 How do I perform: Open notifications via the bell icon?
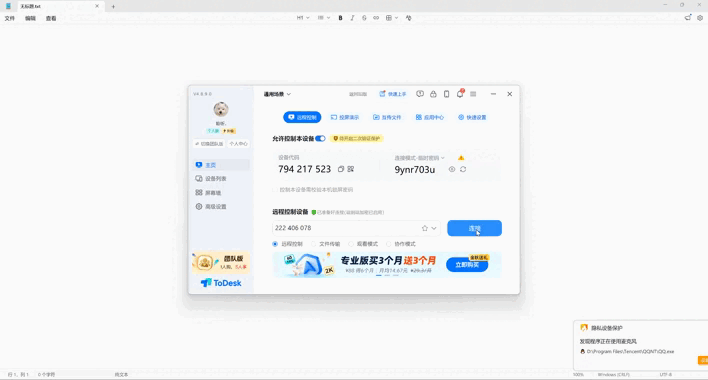point(460,94)
